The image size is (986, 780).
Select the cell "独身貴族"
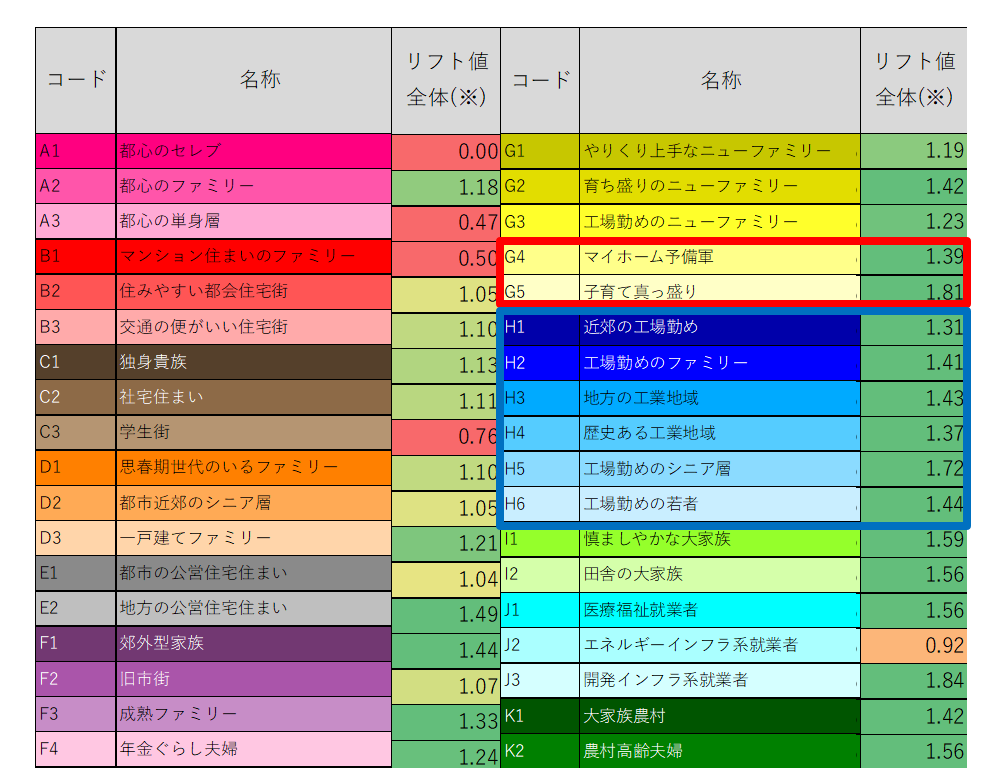(x=253, y=362)
